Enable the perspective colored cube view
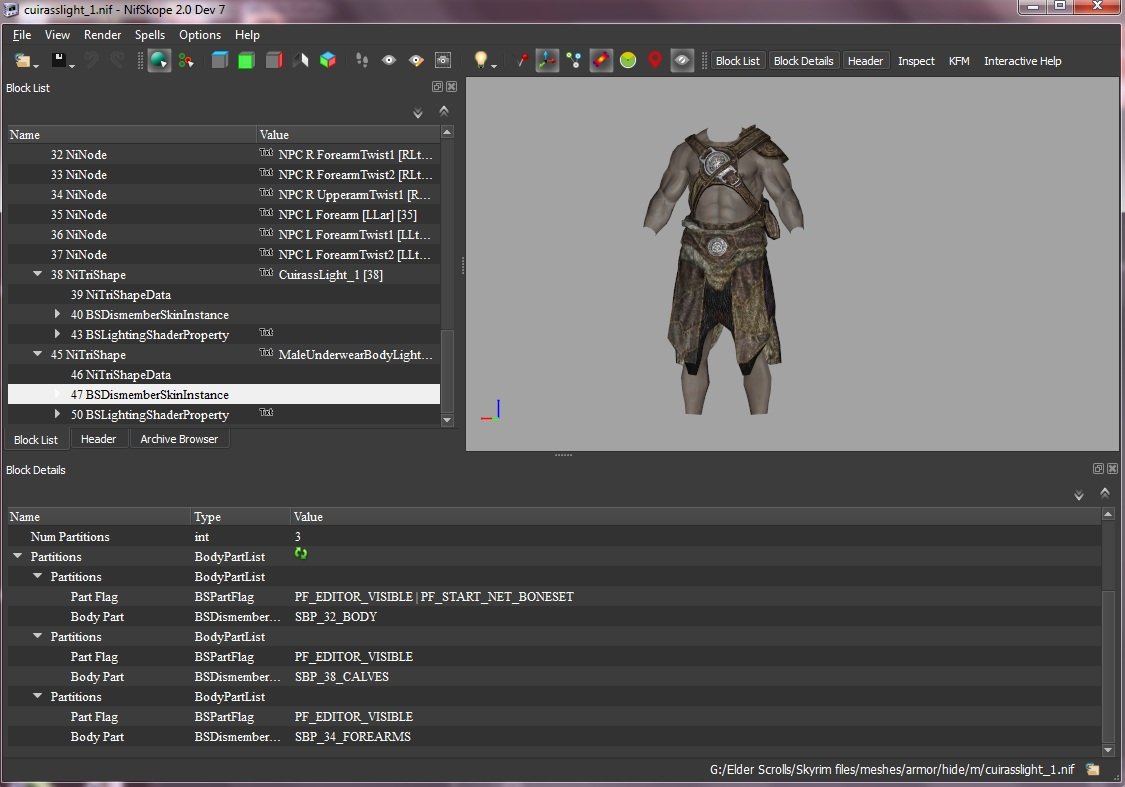This screenshot has height=787, width=1125. tap(328, 60)
